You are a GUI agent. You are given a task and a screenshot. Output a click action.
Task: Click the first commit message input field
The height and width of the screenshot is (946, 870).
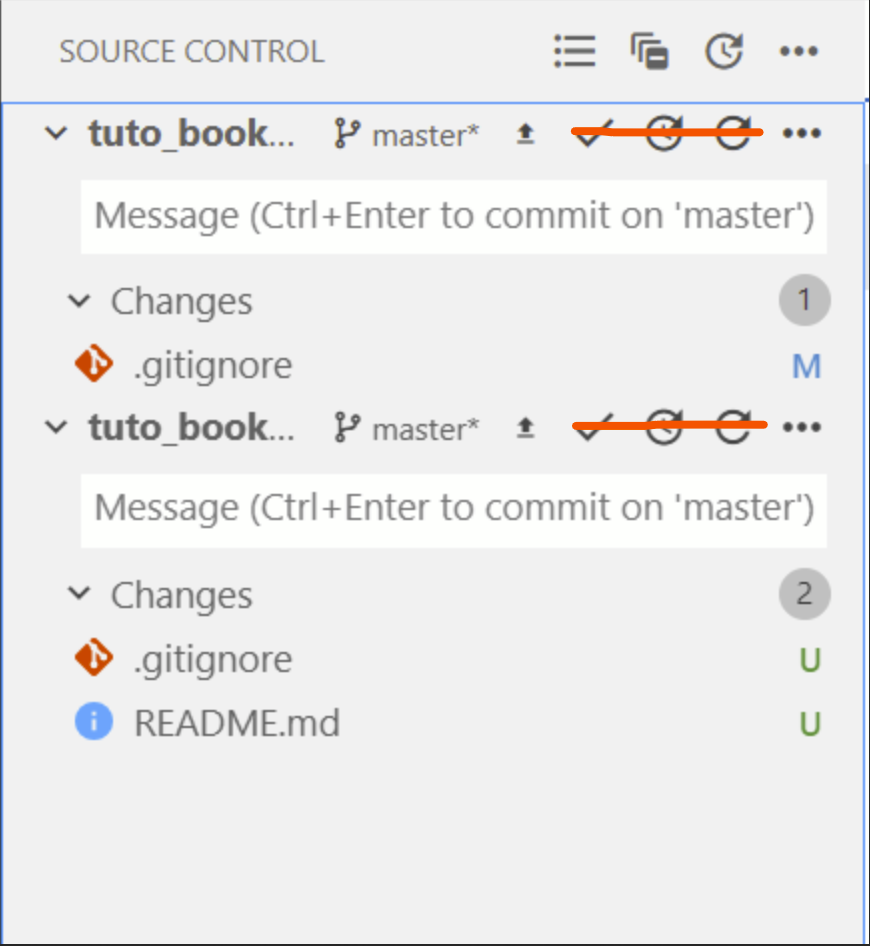[453, 215]
